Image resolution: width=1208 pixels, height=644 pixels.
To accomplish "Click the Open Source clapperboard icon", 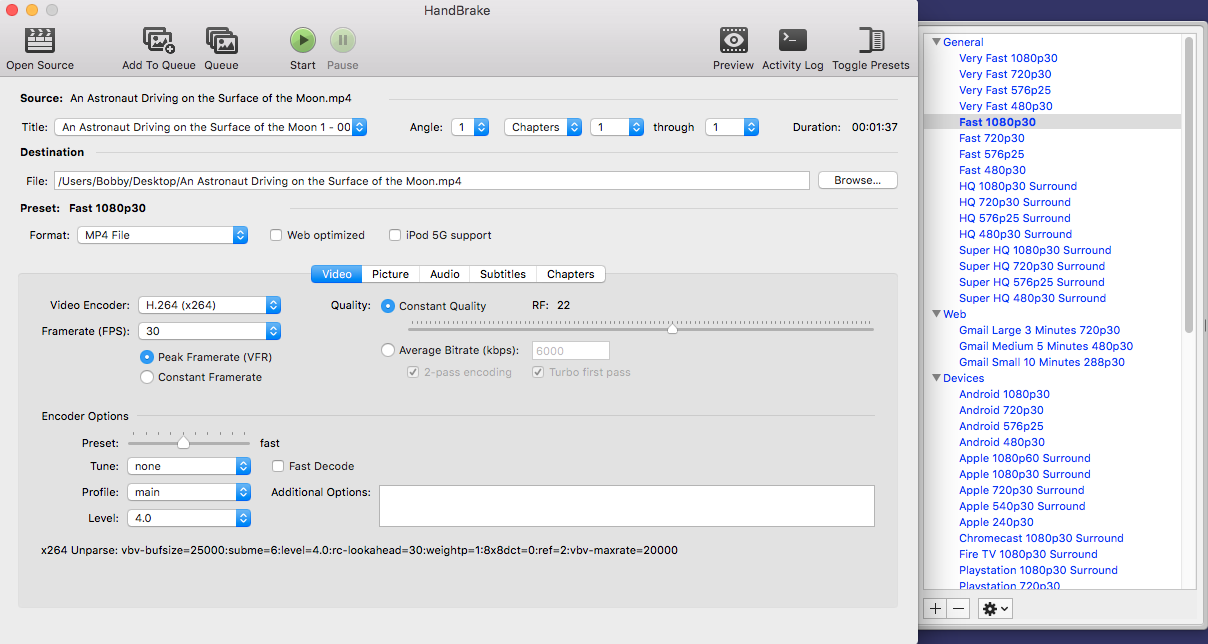I will click(40, 40).
